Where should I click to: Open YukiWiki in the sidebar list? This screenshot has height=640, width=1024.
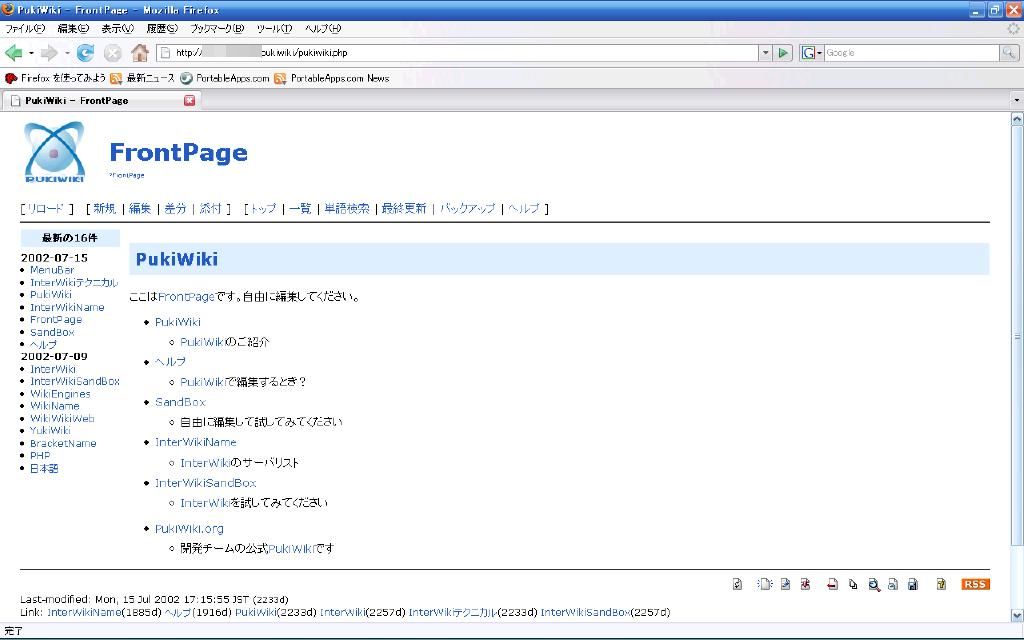coord(50,430)
